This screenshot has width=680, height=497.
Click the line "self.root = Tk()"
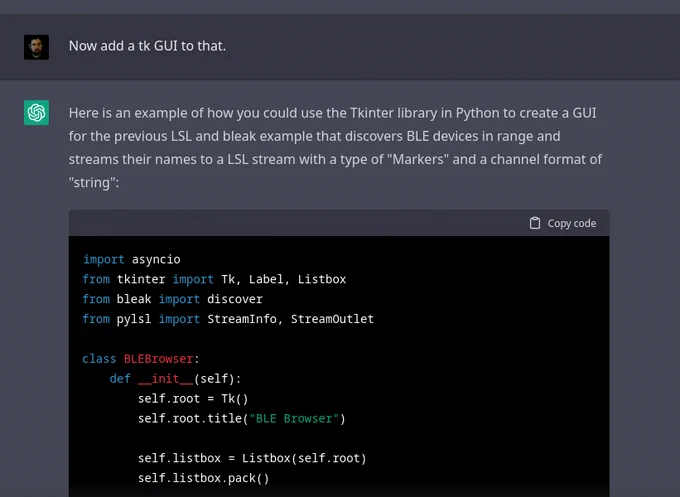click(x=193, y=399)
